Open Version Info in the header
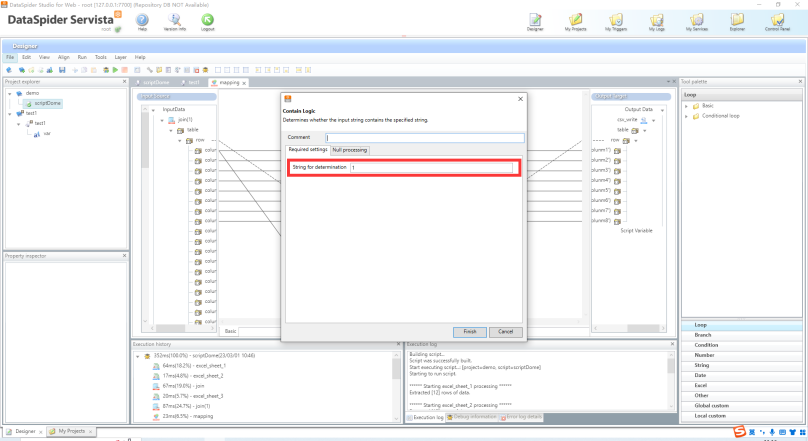The image size is (808, 441). (x=175, y=21)
